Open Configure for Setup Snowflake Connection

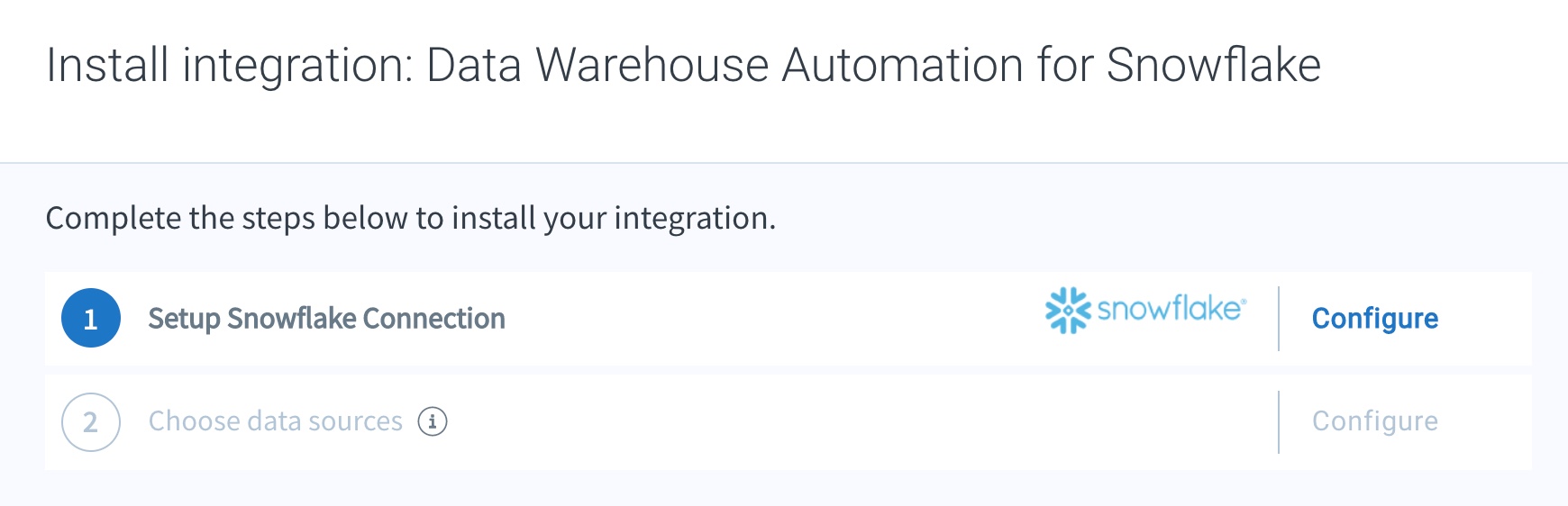(1375, 319)
